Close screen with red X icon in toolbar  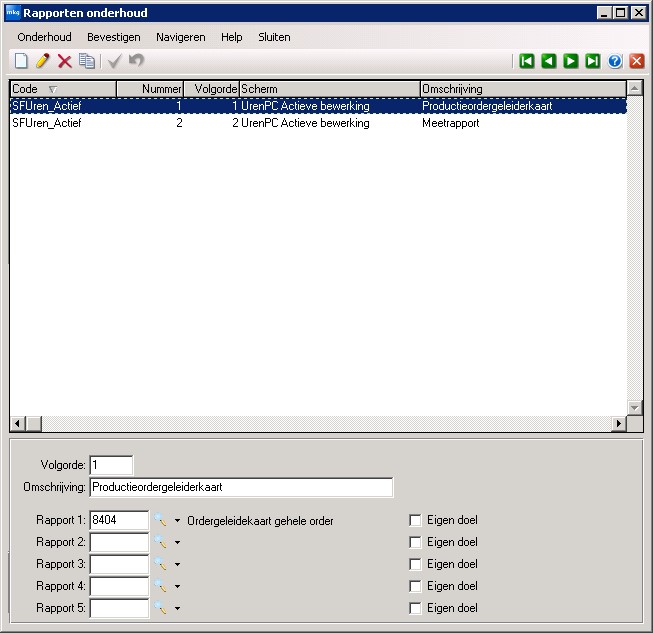pyautogui.click(x=637, y=61)
